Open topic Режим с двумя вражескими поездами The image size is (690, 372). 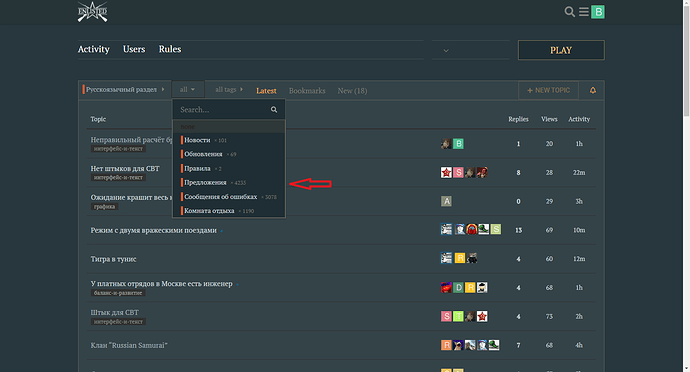tap(154, 230)
